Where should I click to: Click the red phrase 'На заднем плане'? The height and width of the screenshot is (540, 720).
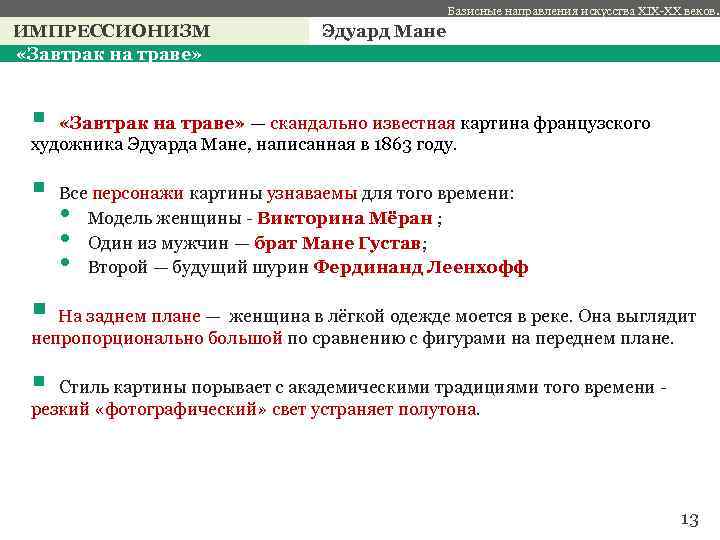129,316
